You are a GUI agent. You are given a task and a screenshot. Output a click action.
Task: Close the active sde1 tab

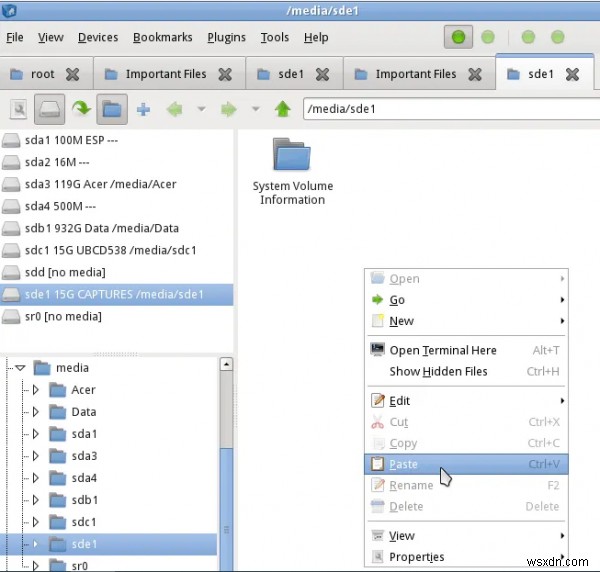[x=572, y=74]
